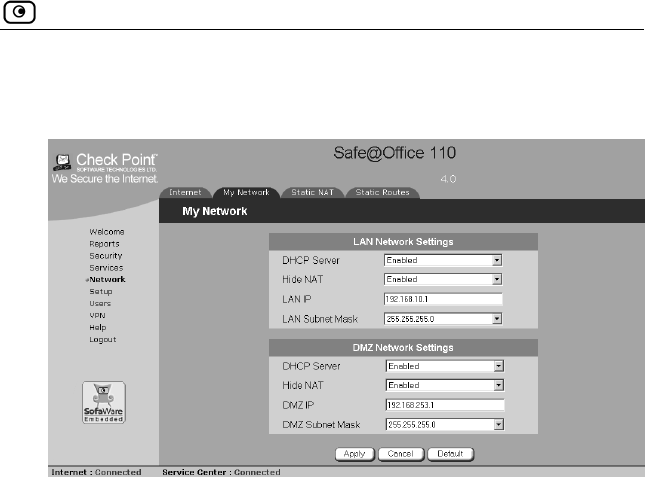This screenshot has width=645, height=477.
Task: Open Reports from the sidebar
Action: click(x=104, y=244)
